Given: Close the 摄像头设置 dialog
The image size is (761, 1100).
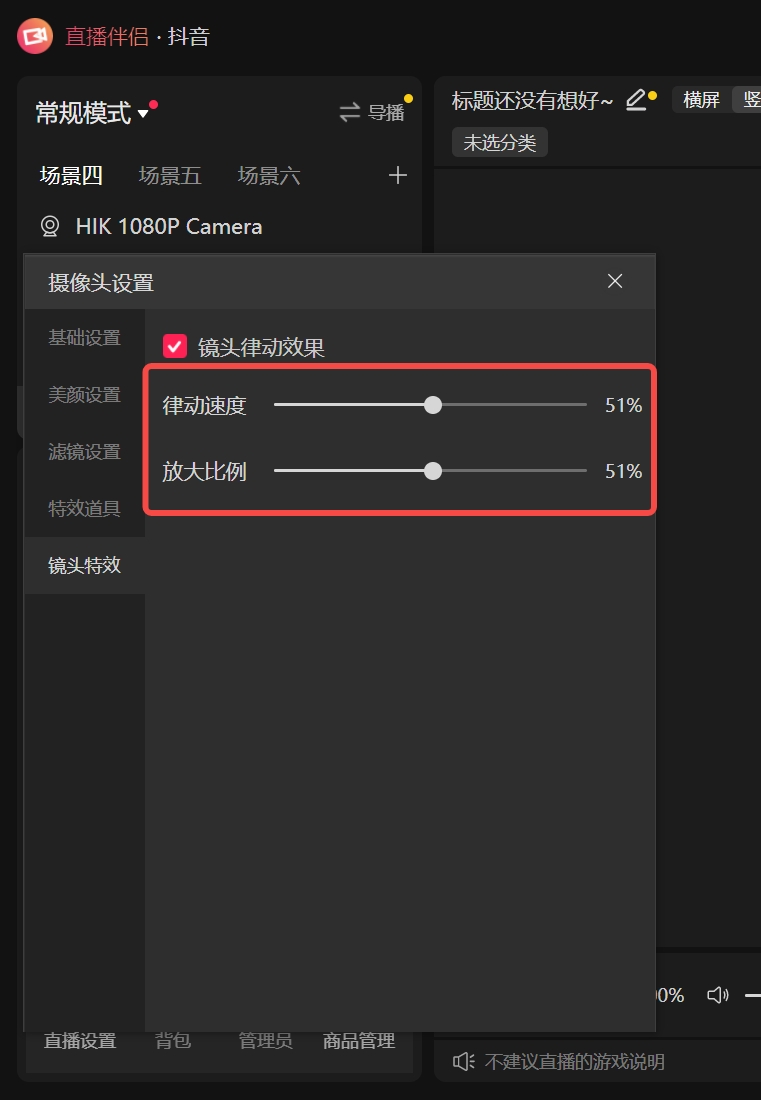Looking at the screenshot, I should point(615,282).
